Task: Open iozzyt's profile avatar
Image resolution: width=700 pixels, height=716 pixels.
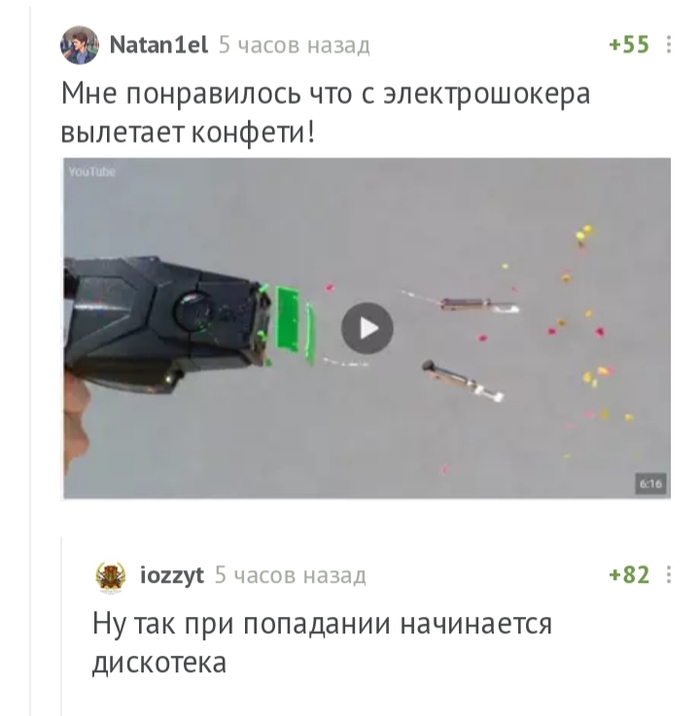Action: [x=111, y=576]
